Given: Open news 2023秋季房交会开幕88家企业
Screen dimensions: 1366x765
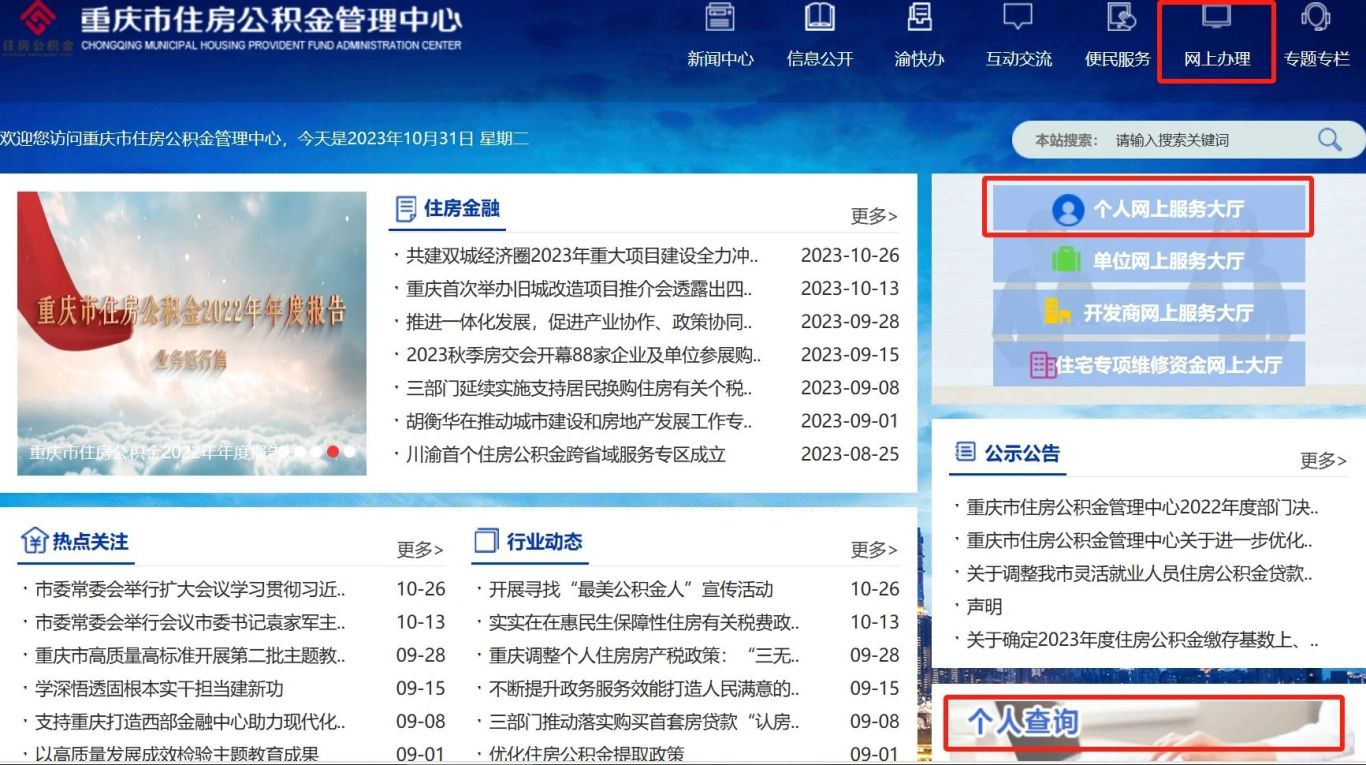Looking at the screenshot, I should click(583, 355).
